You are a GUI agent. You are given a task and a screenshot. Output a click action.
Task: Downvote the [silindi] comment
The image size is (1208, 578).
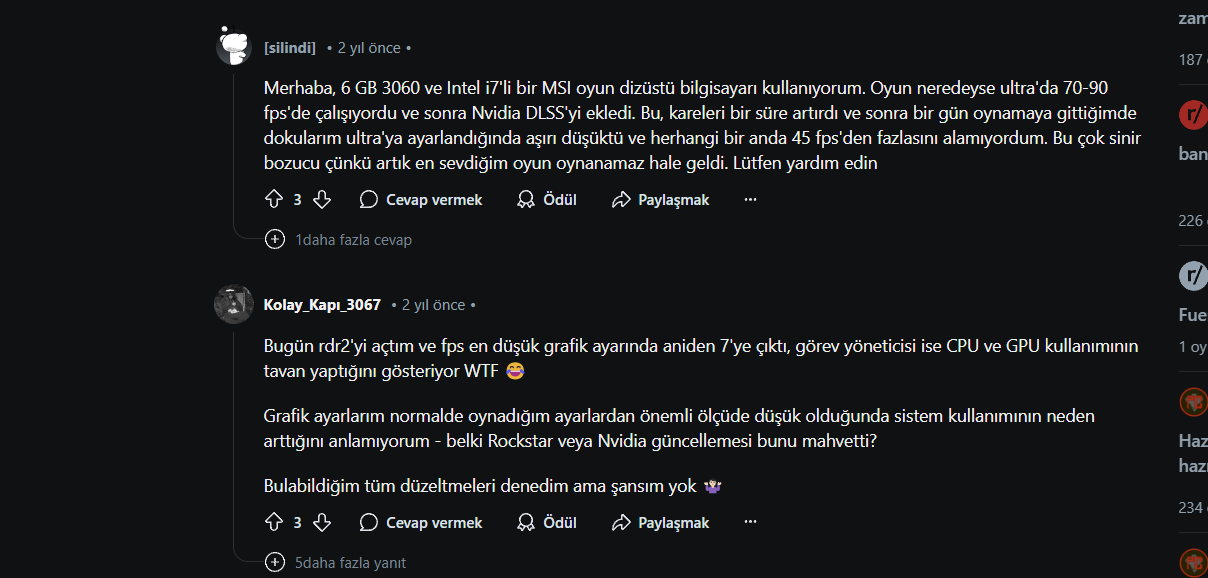point(321,200)
